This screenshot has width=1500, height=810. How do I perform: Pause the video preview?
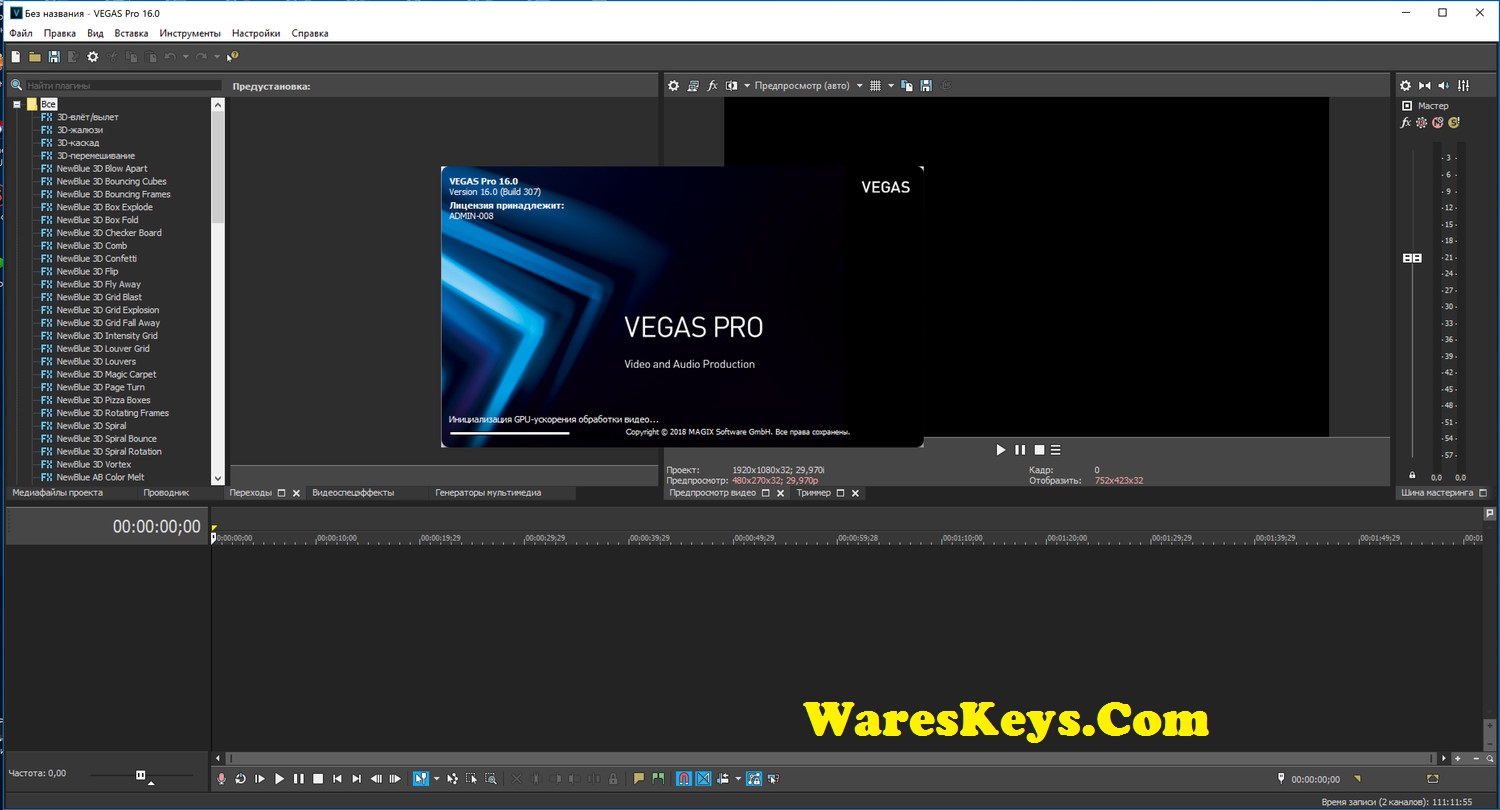coord(1020,450)
